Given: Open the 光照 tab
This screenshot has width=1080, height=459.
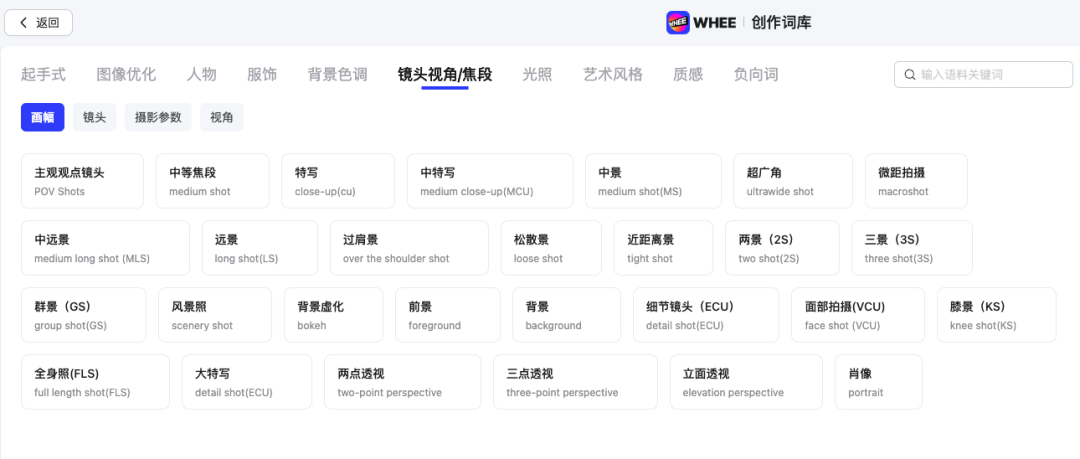Looking at the screenshot, I should 537,74.
